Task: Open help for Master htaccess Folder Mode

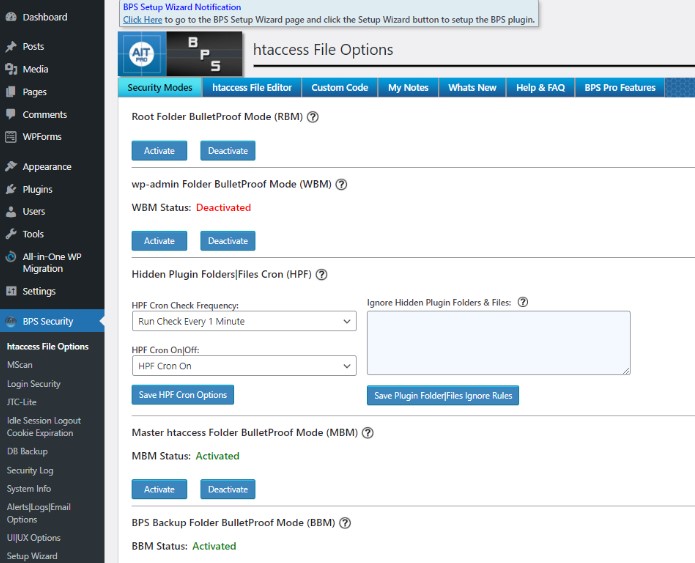Action: tap(367, 433)
